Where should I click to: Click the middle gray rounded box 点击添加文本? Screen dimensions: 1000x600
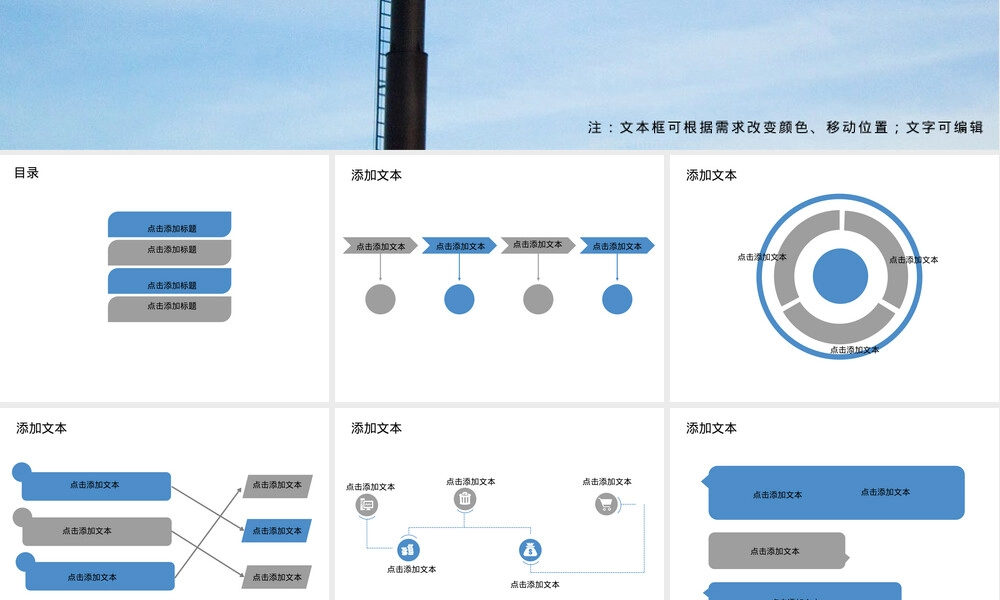97,531
